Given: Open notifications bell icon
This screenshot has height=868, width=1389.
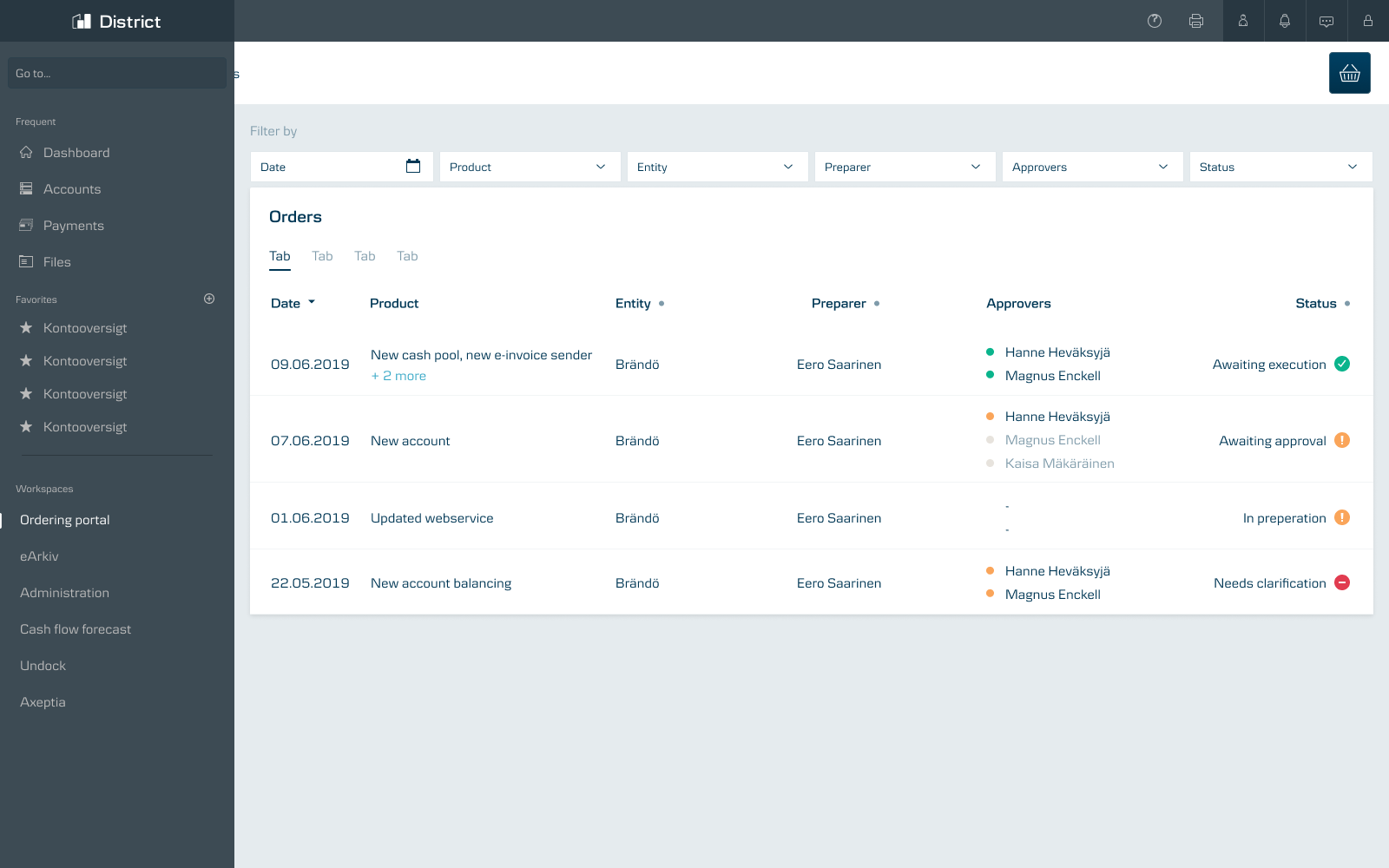Looking at the screenshot, I should tap(1285, 21).
